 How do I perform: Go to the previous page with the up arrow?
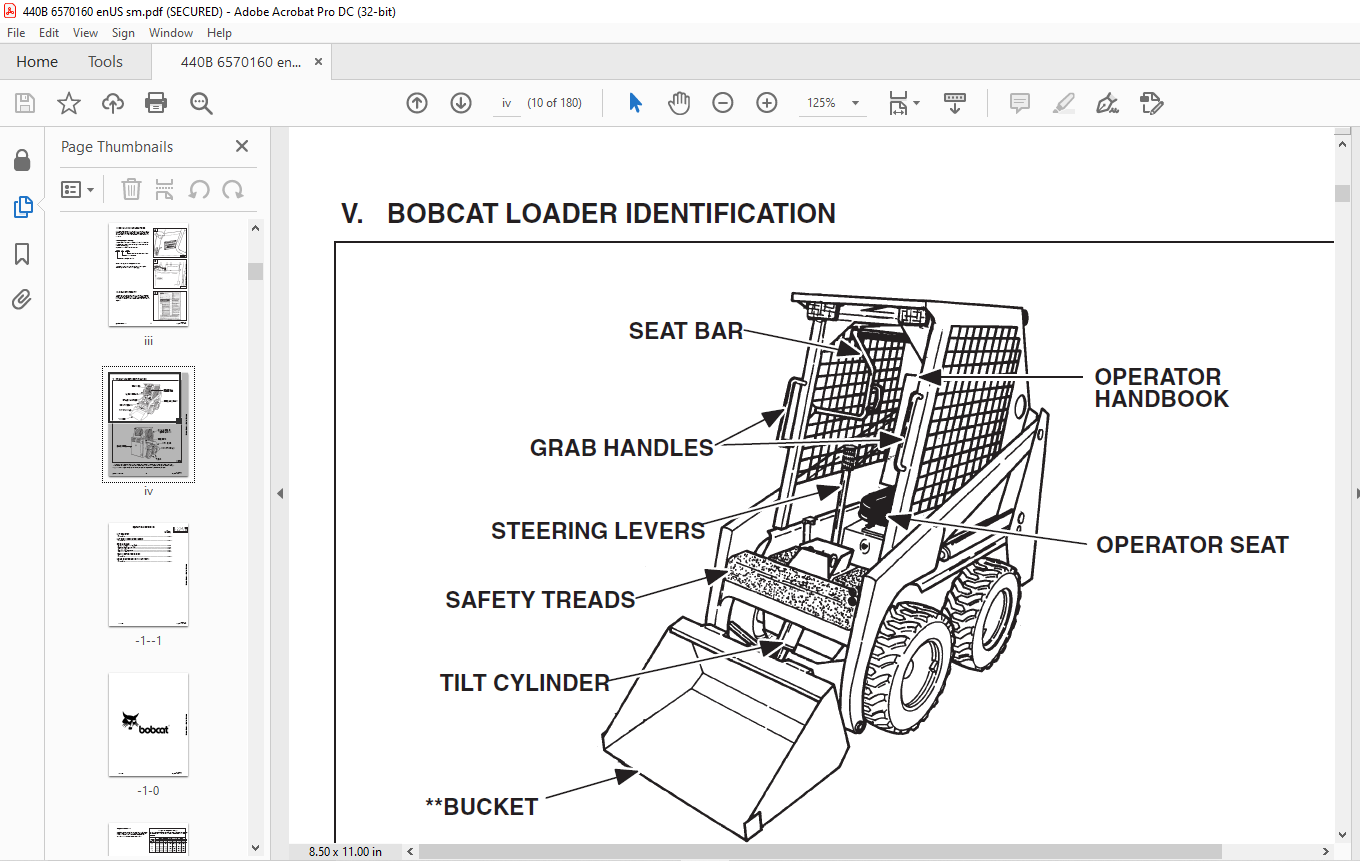(417, 103)
